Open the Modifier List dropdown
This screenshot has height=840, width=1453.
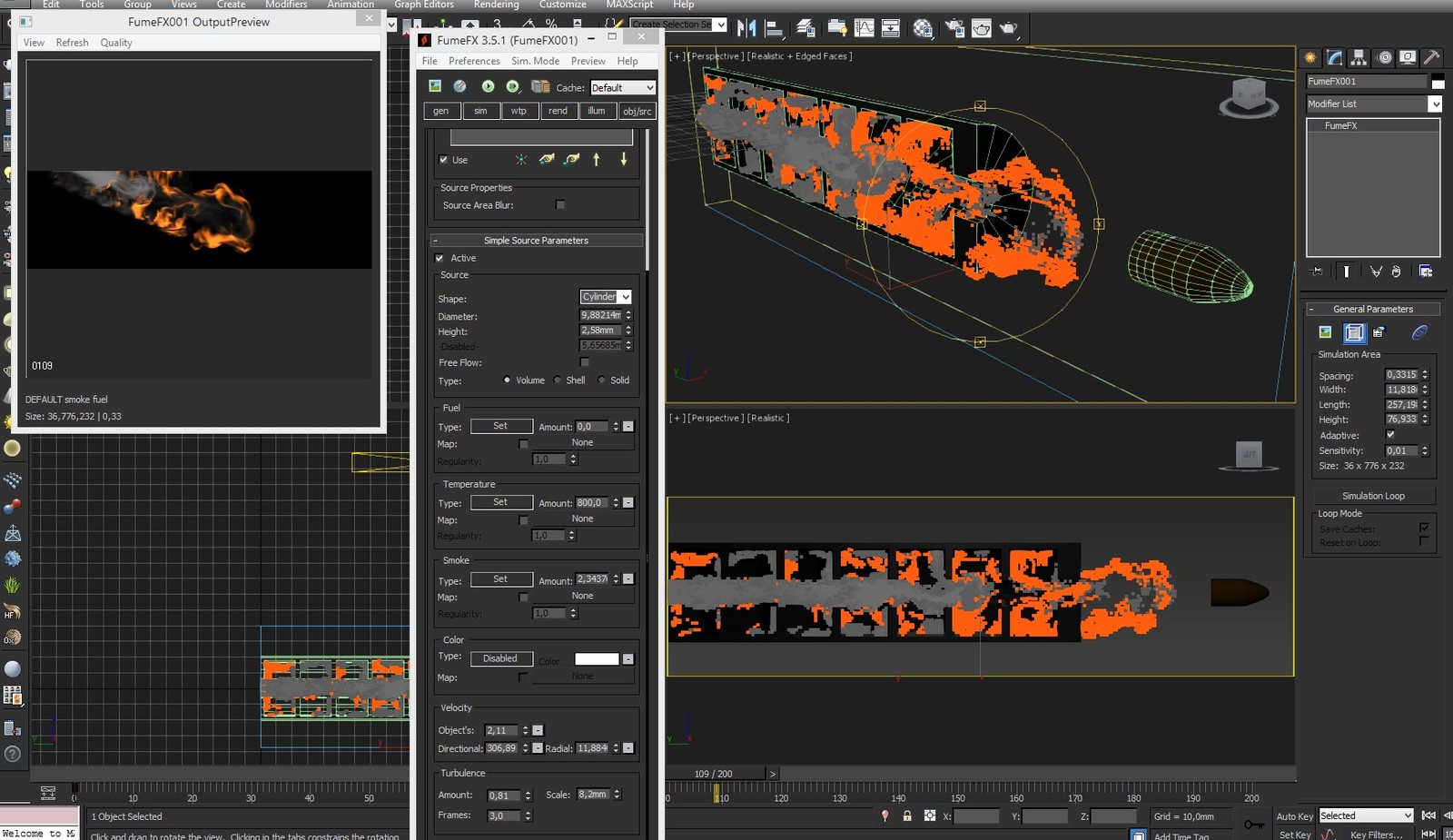(1374, 104)
